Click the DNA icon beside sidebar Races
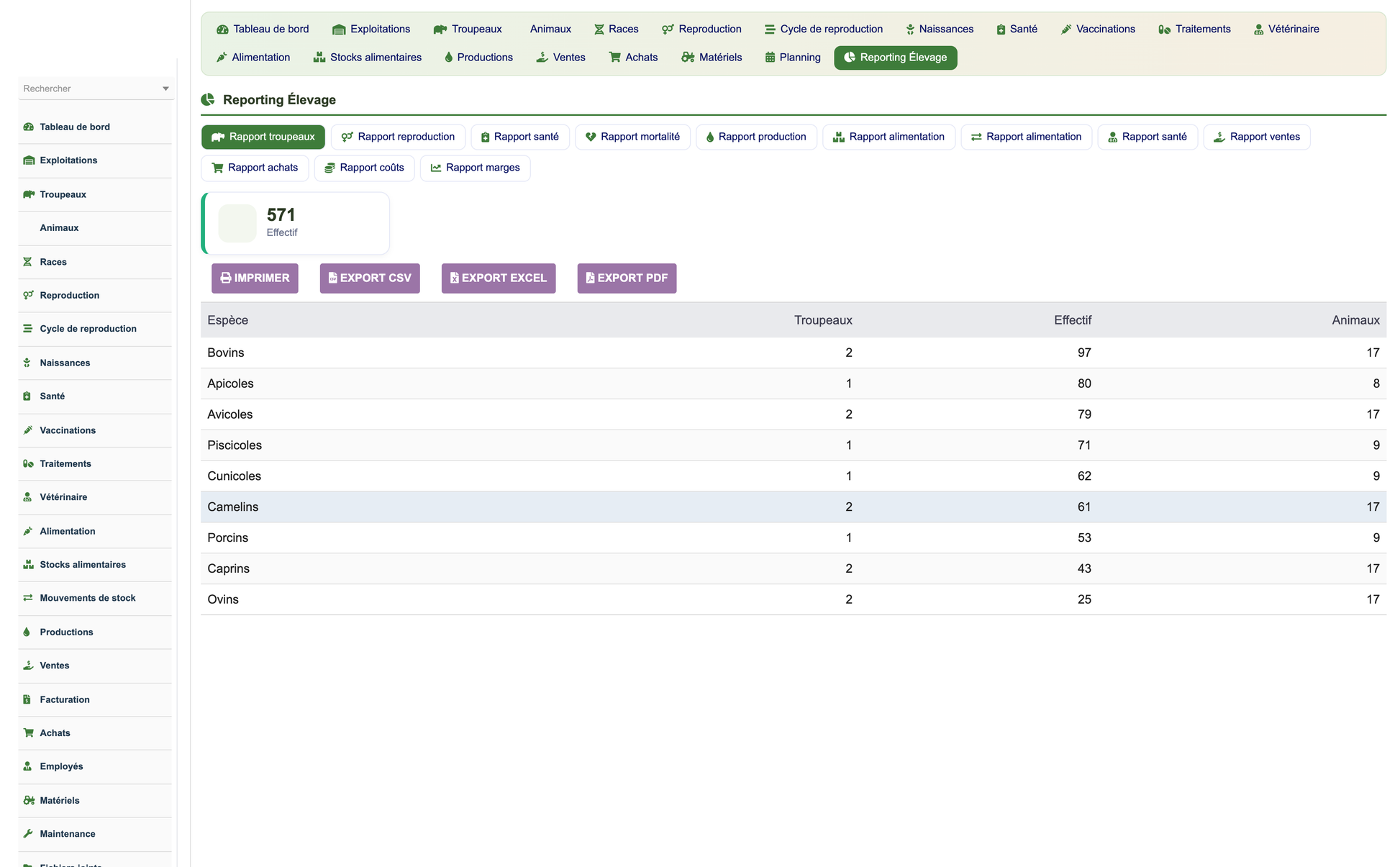Screen dimensions: 1400x867 27,262
